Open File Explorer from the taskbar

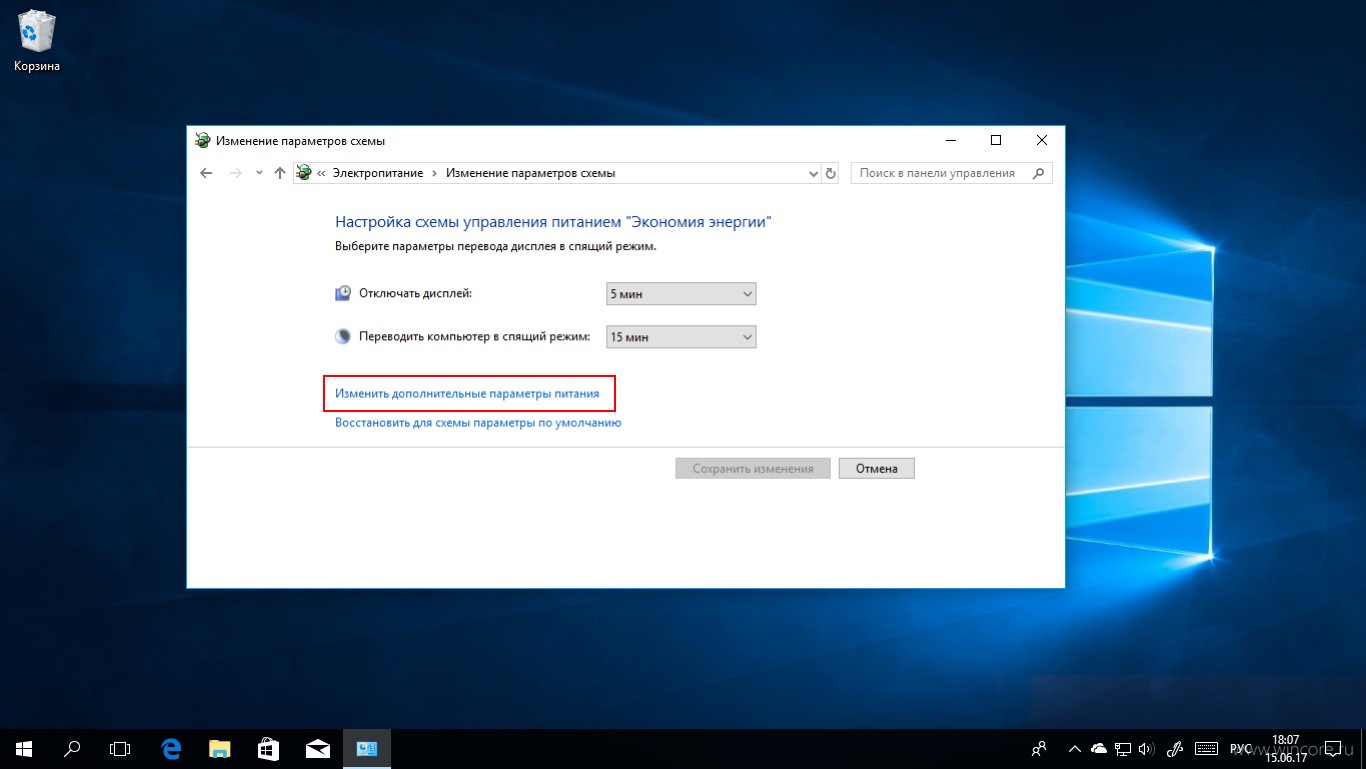pos(220,748)
